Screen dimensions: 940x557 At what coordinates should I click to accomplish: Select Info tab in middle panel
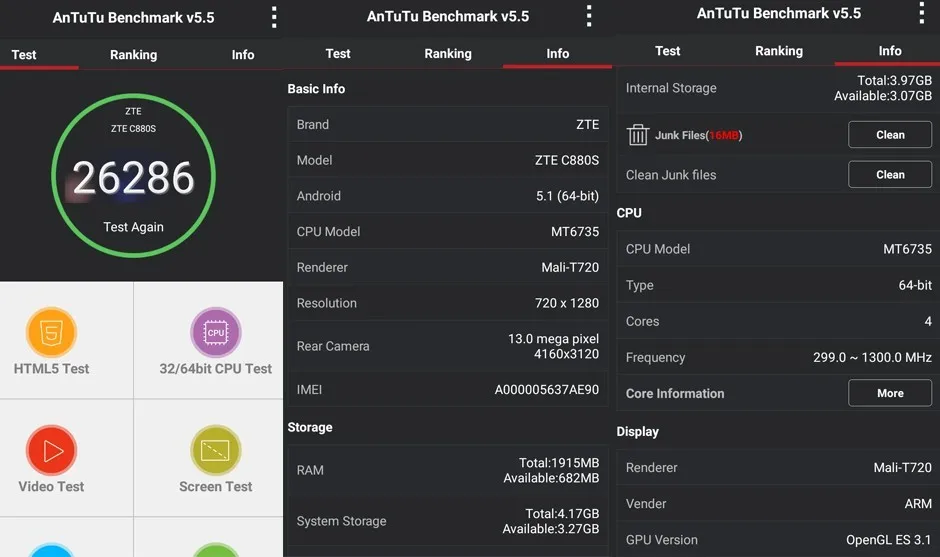tap(558, 53)
